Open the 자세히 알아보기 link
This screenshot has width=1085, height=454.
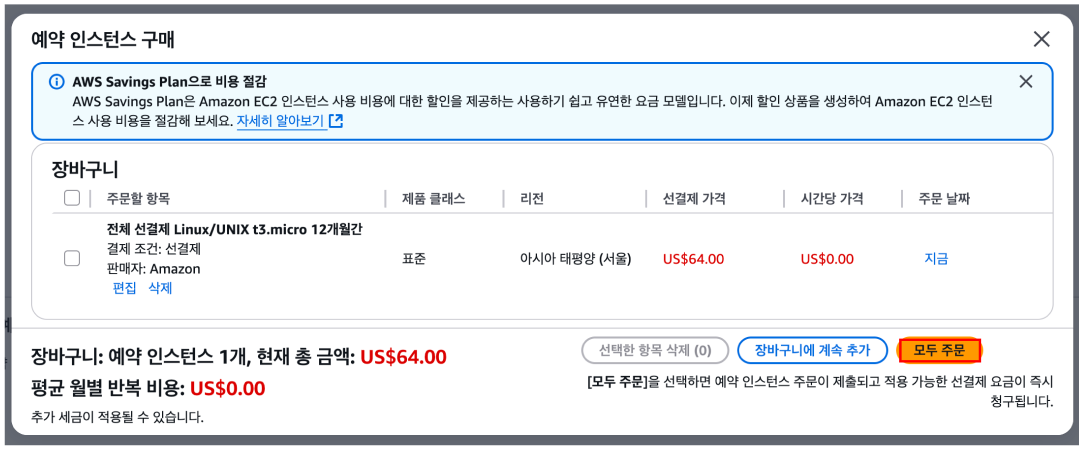click(280, 121)
